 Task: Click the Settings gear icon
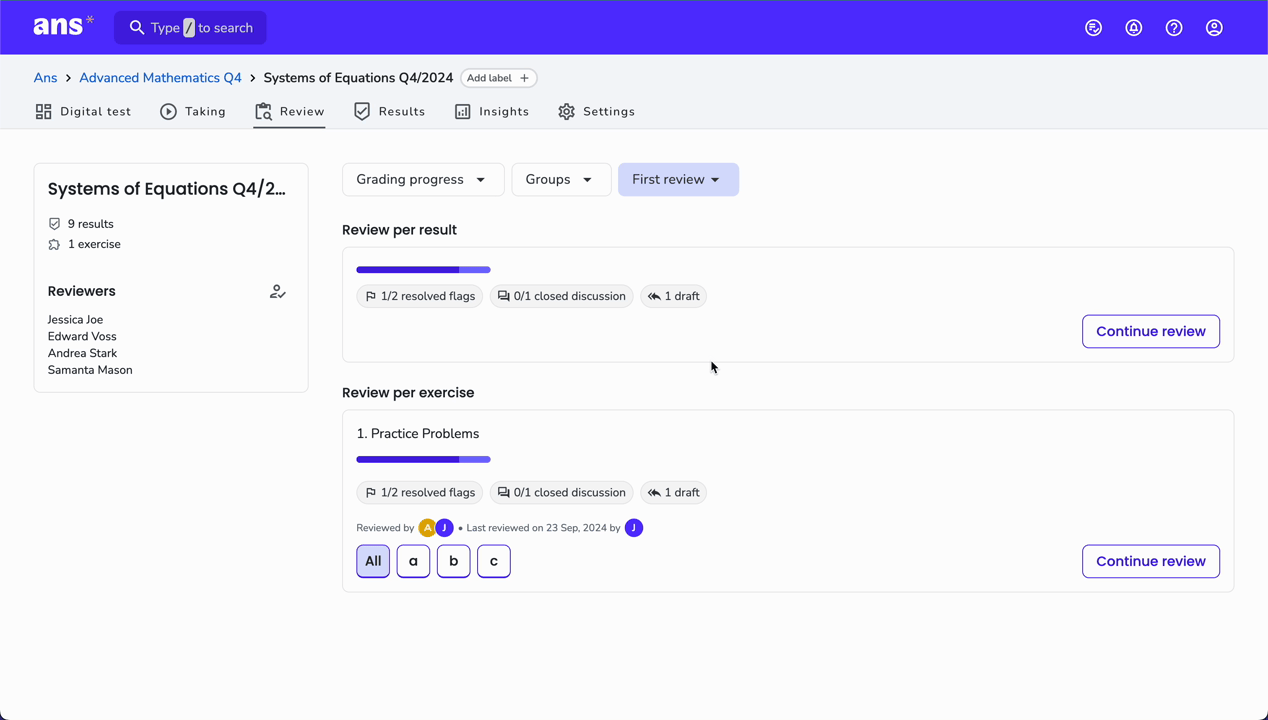coord(567,112)
